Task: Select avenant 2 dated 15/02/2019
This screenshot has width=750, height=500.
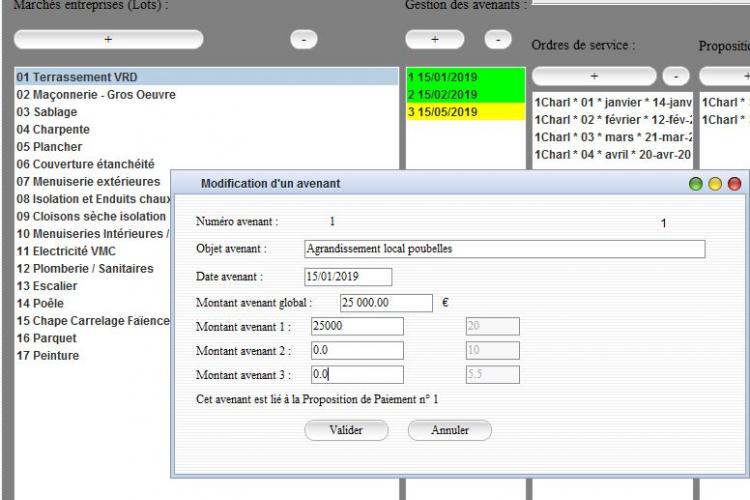Action: tap(465, 95)
